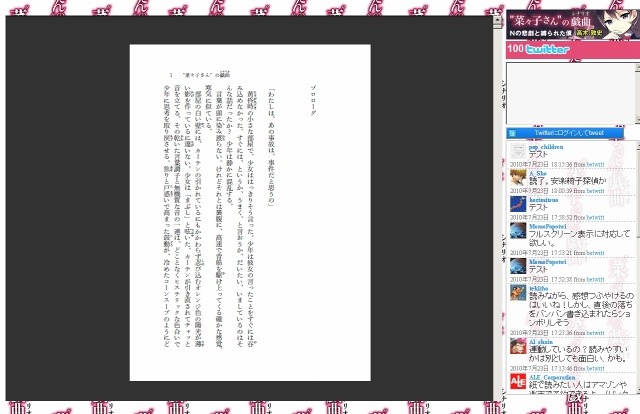Click the betwitt link on the 17:52:38 tweet

coord(595,280)
